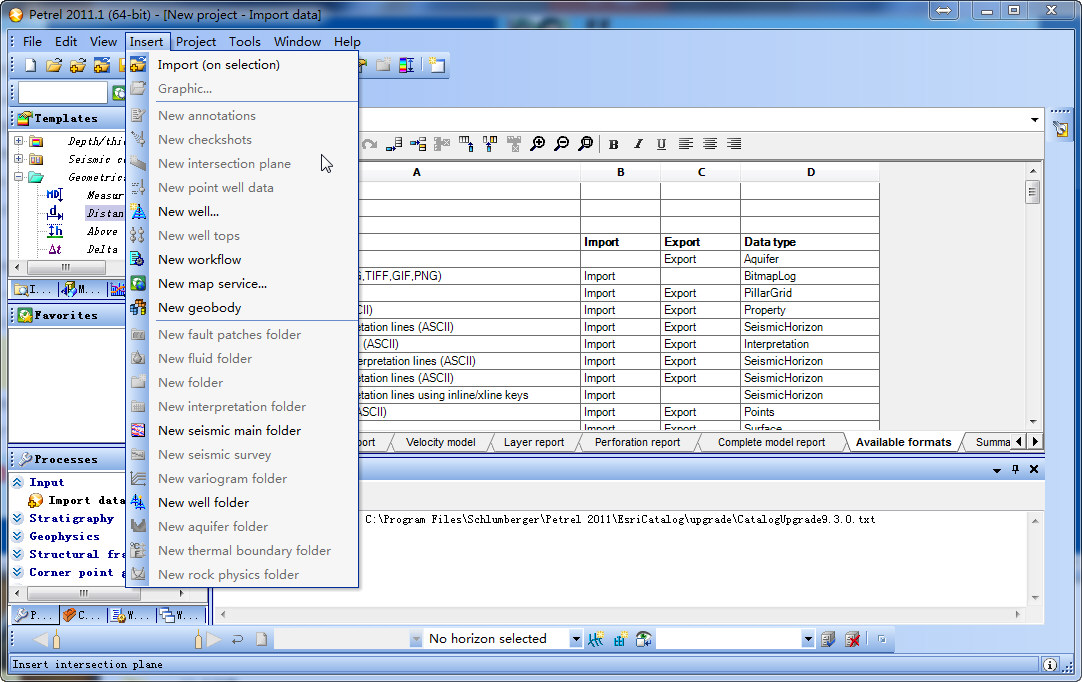The image size is (1082, 682).
Task: Choose New seismic main folder
Action: point(242,431)
